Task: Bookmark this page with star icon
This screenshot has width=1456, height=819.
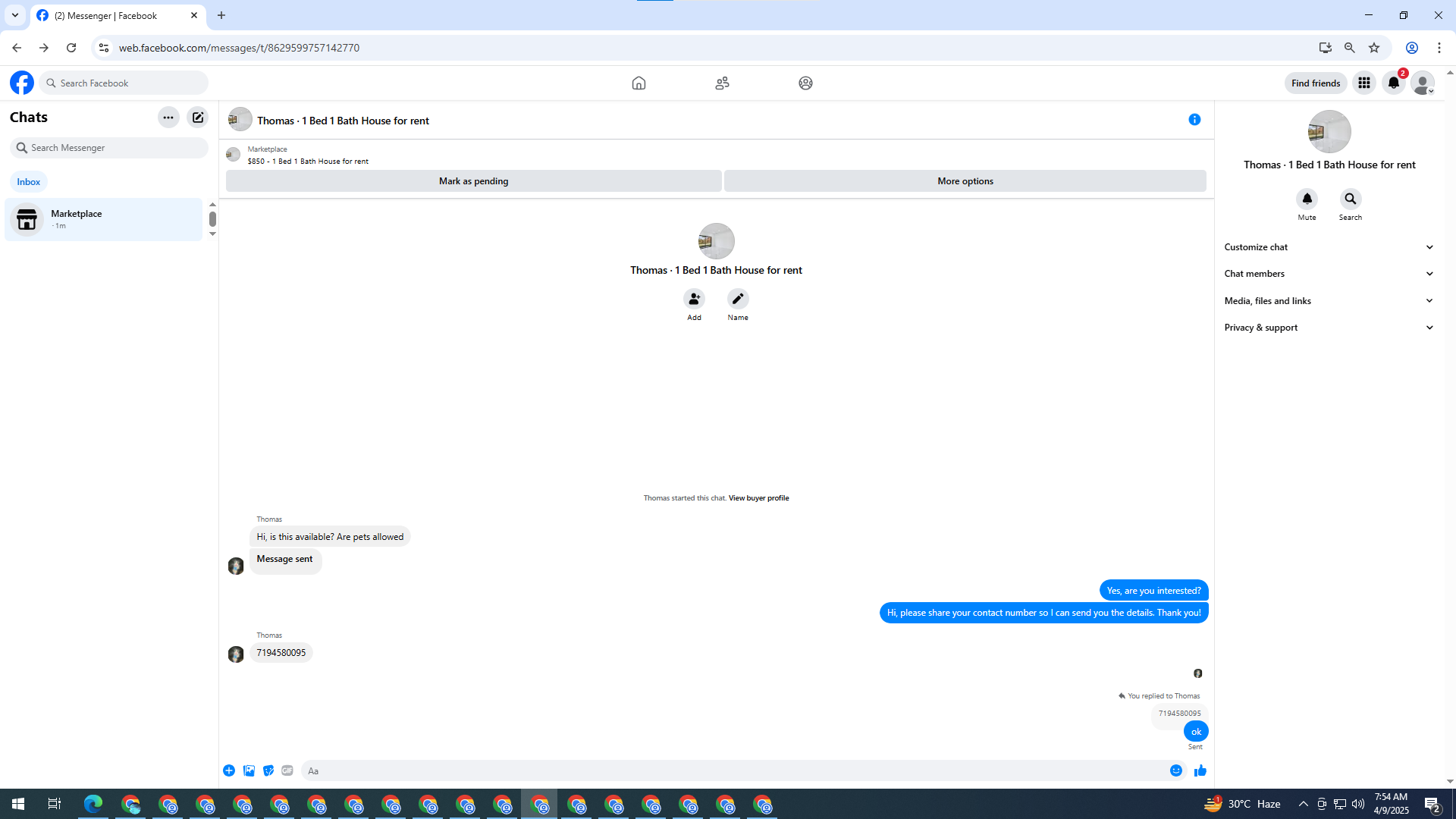Action: 1374,48
